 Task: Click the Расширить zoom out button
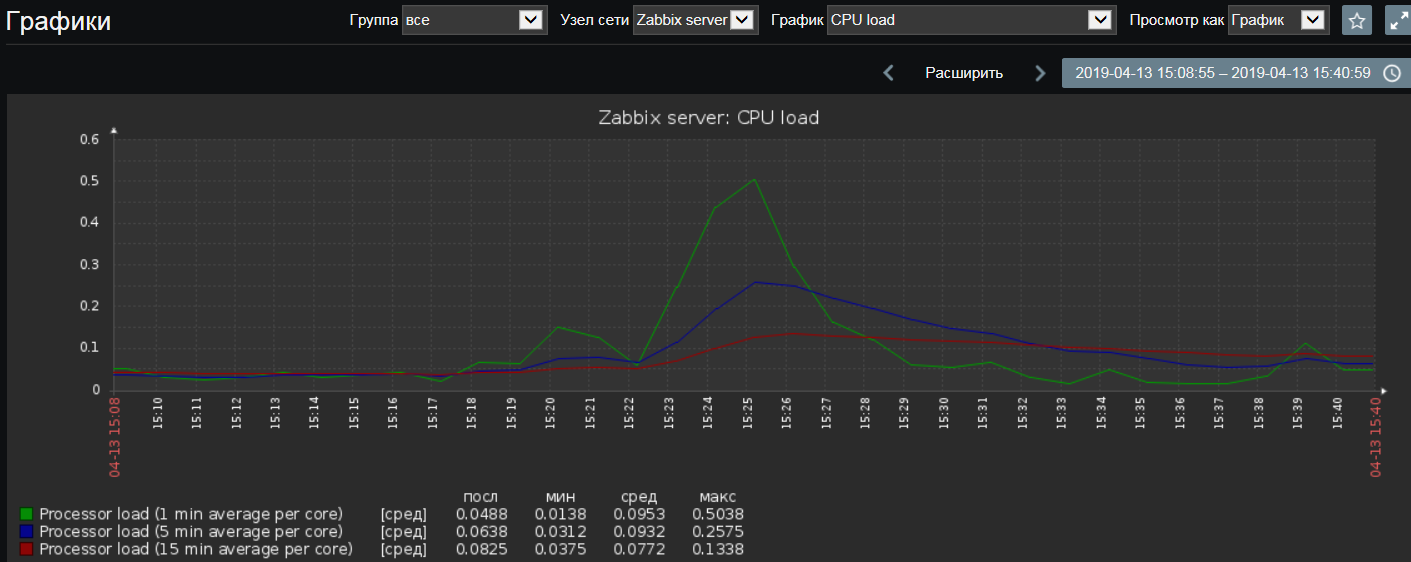tap(964, 73)
